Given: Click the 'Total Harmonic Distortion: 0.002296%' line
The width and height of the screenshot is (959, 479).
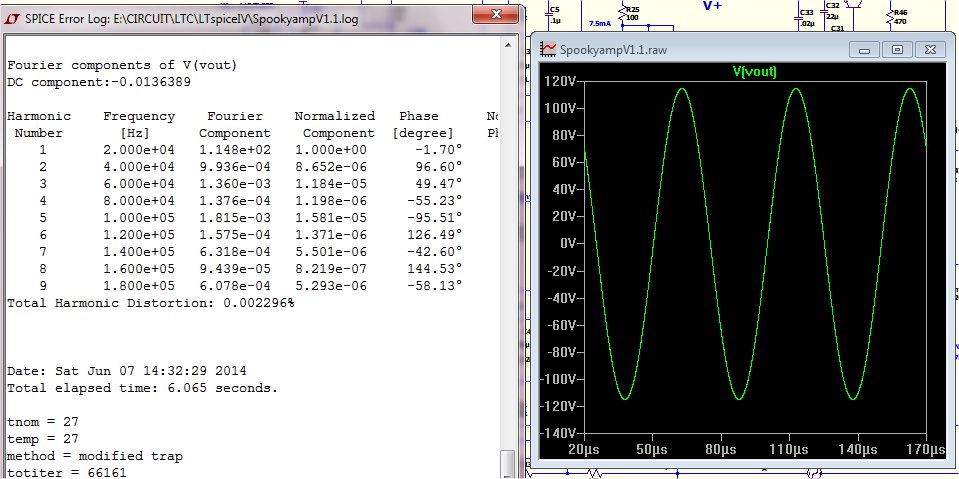Looking at the screenshot, I should click(x=150, y=303).
